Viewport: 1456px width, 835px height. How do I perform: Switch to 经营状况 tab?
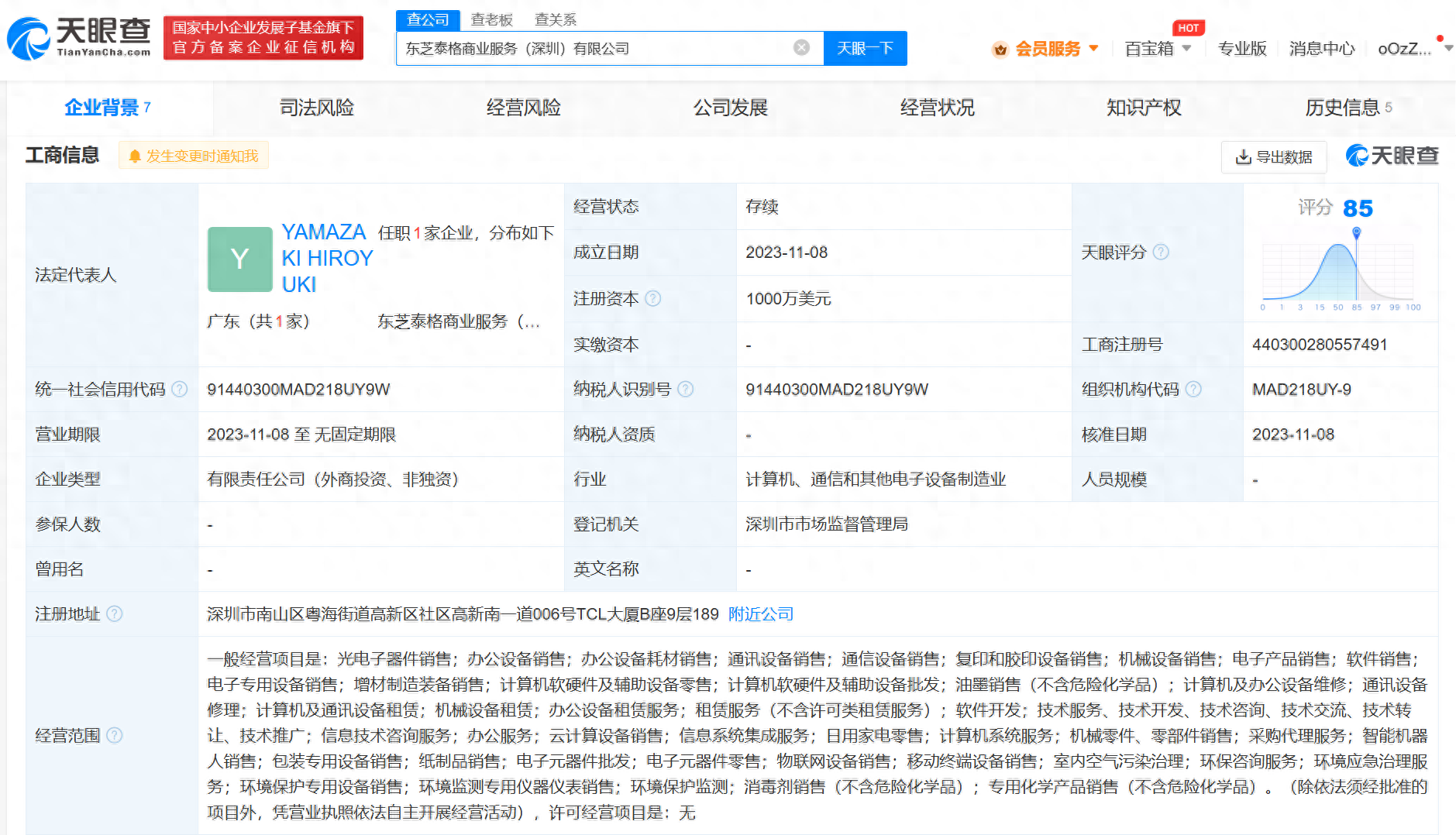(937, 108)
